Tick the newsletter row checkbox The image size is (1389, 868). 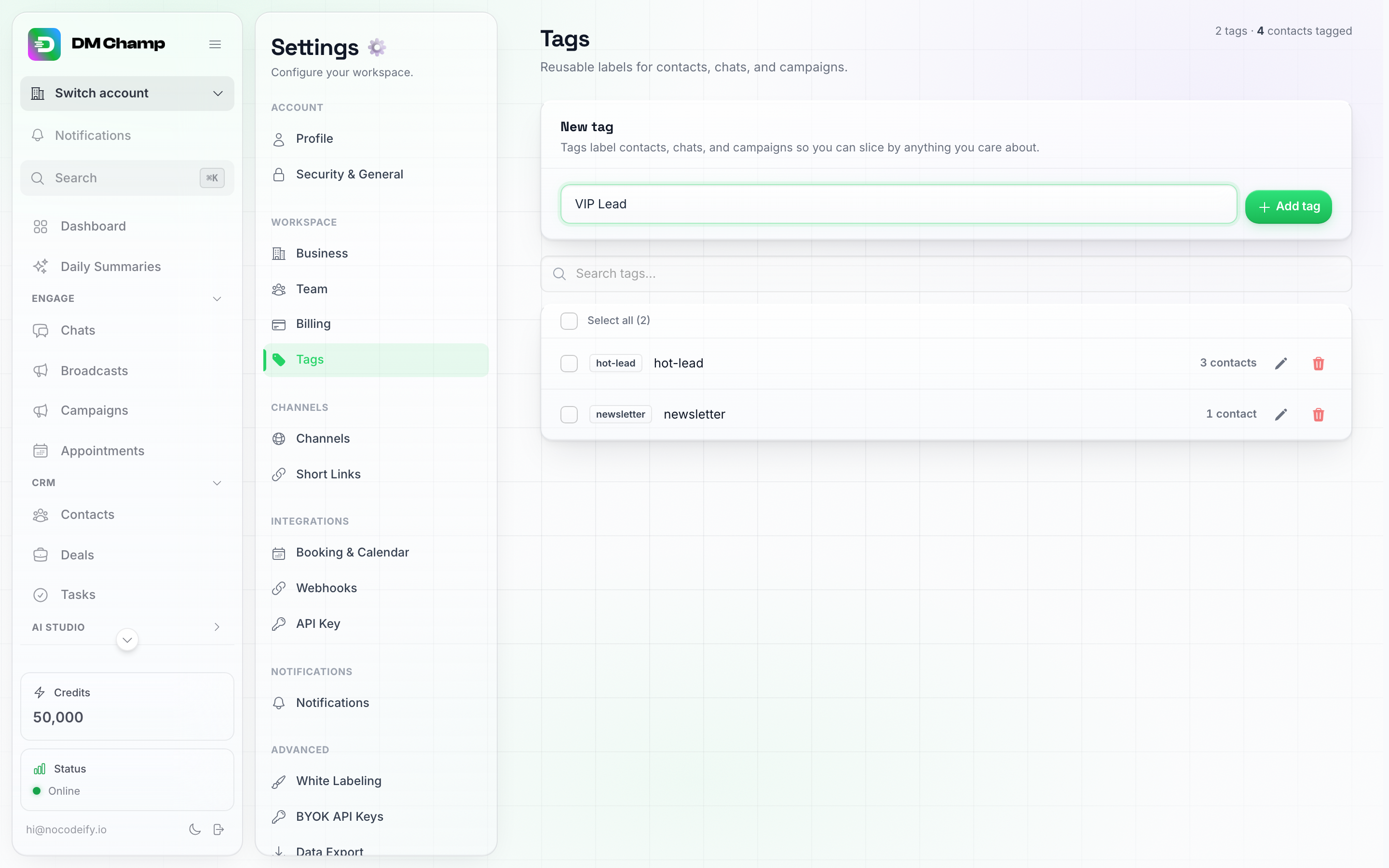(569, 415)
